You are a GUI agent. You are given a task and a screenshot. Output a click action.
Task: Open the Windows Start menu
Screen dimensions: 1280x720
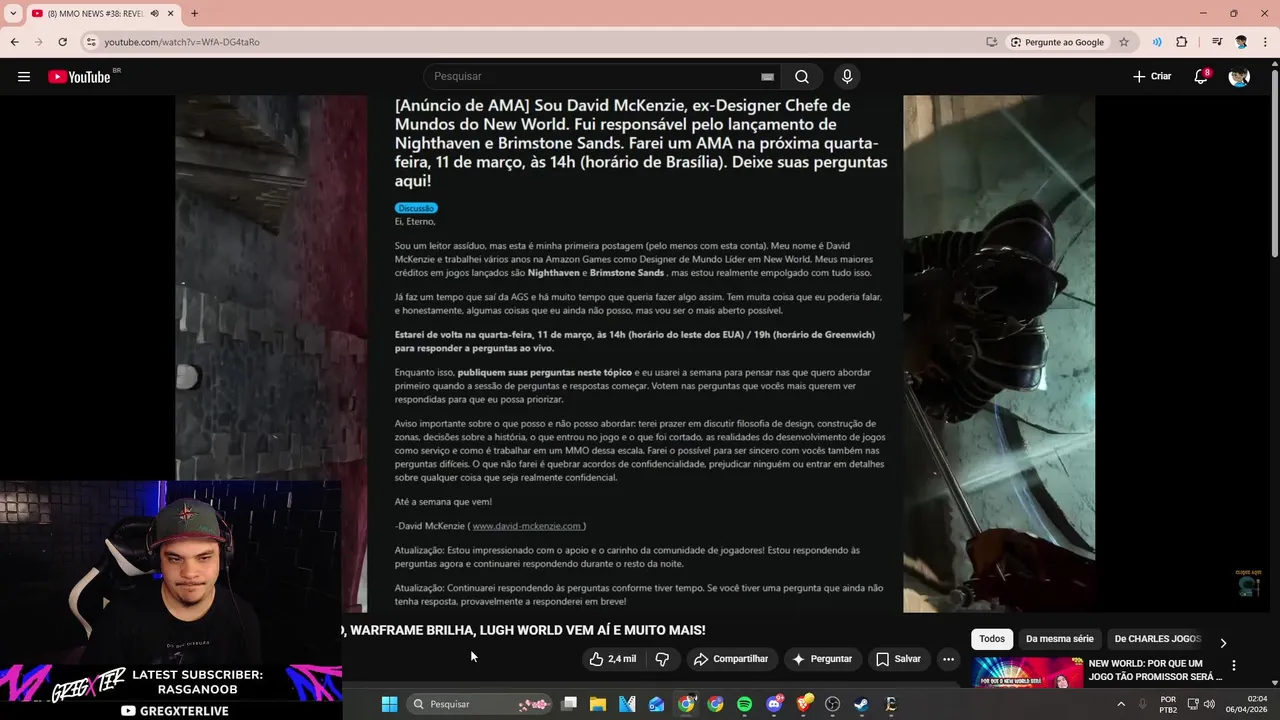point(390,704)
